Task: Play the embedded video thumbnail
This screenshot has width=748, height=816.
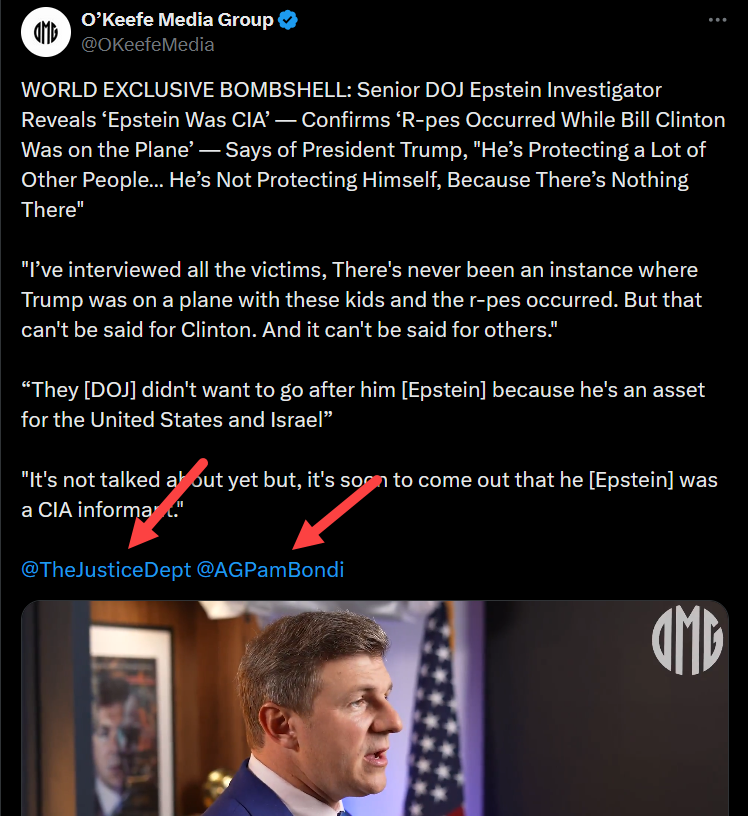Action: 374,708
